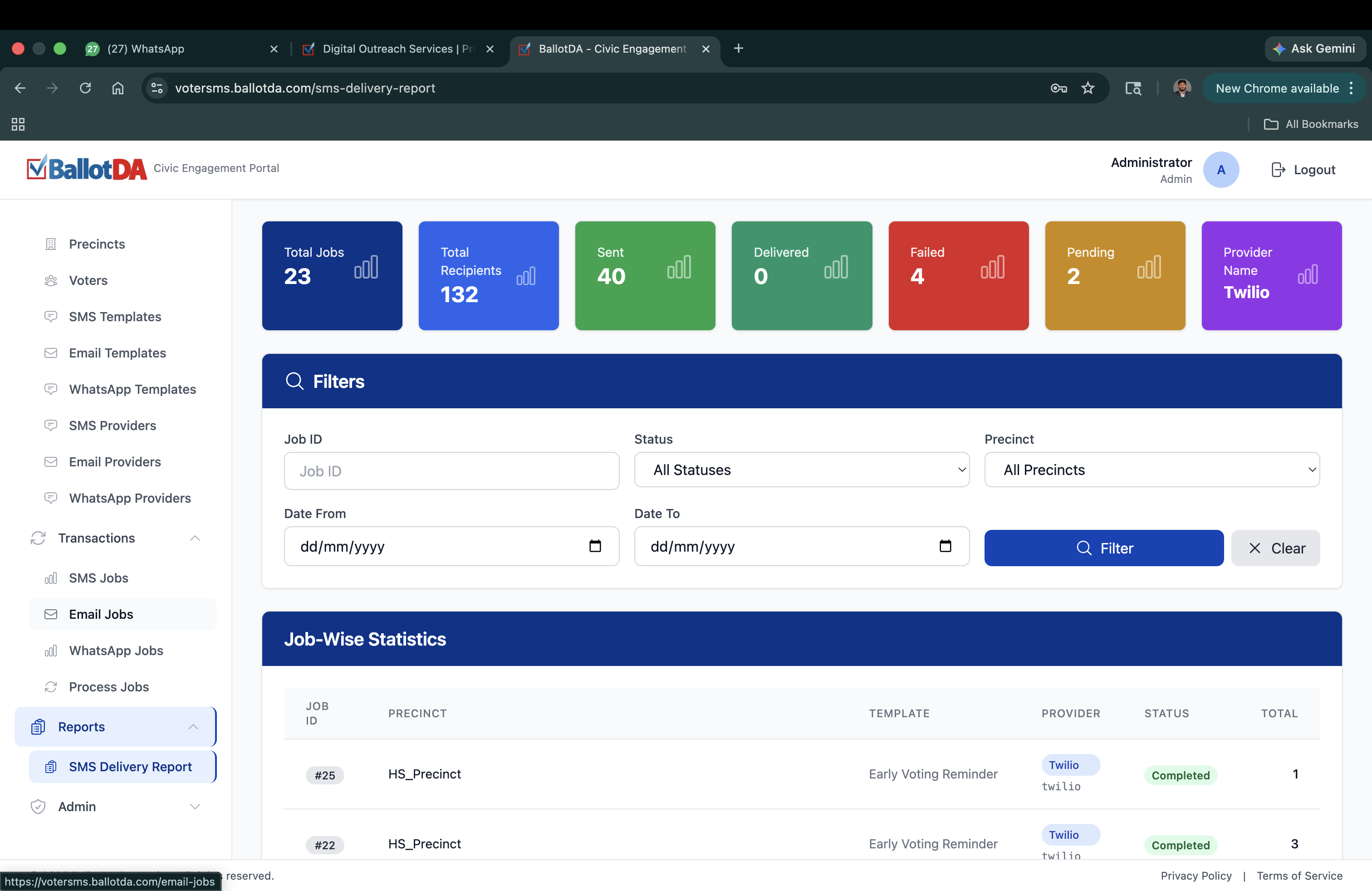The image size is (1372, 891).
Task: Click the Total Jobs chart icon
Action: [366, 267]
